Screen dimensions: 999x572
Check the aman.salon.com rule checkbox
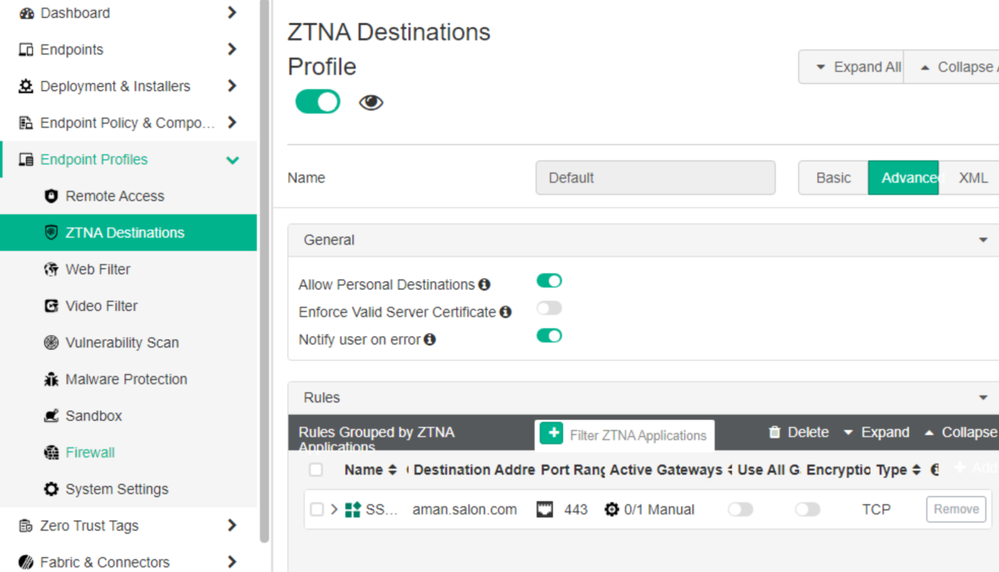(317, 510)
